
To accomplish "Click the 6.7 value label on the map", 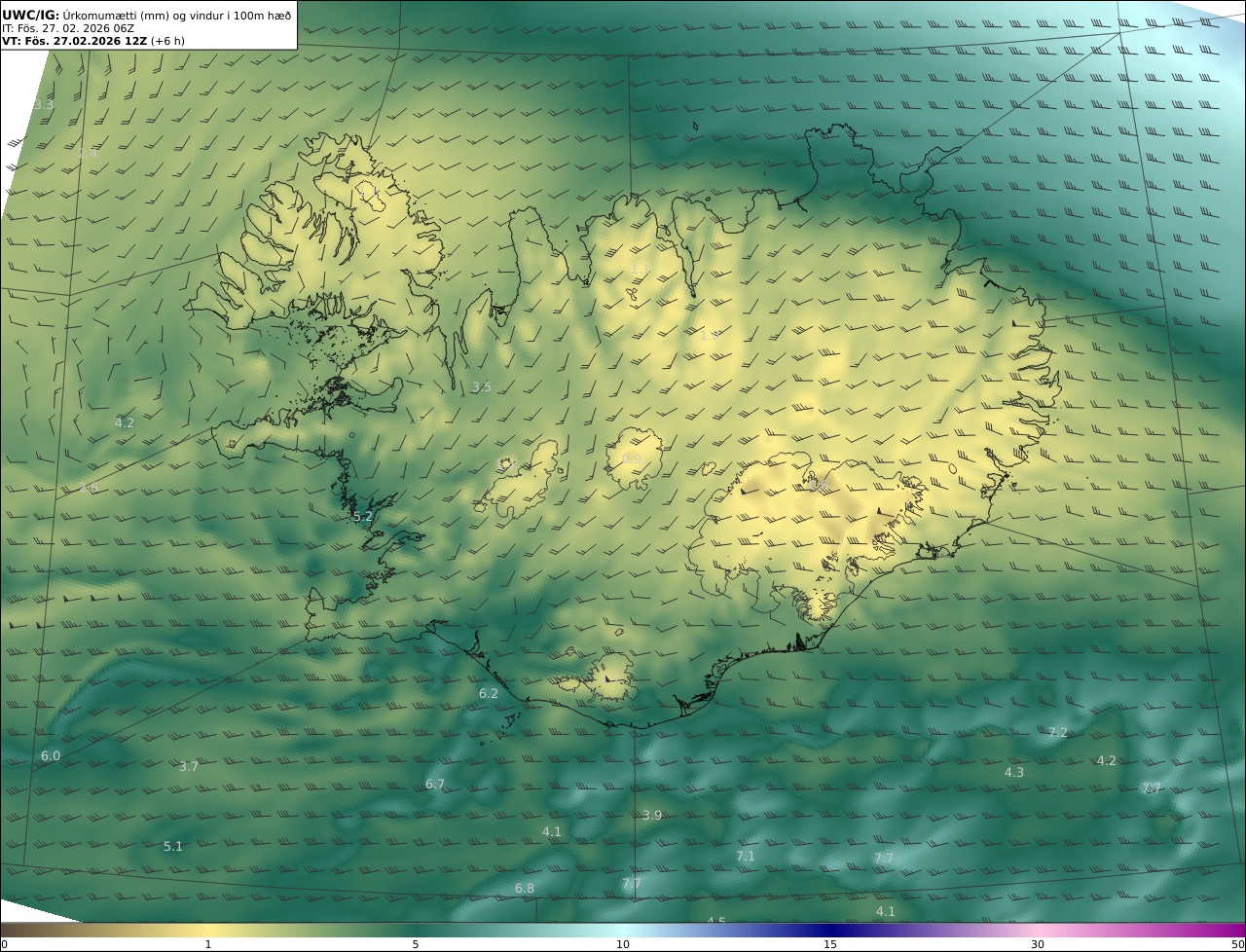I will pyautogui.click(x=435, y=785).
